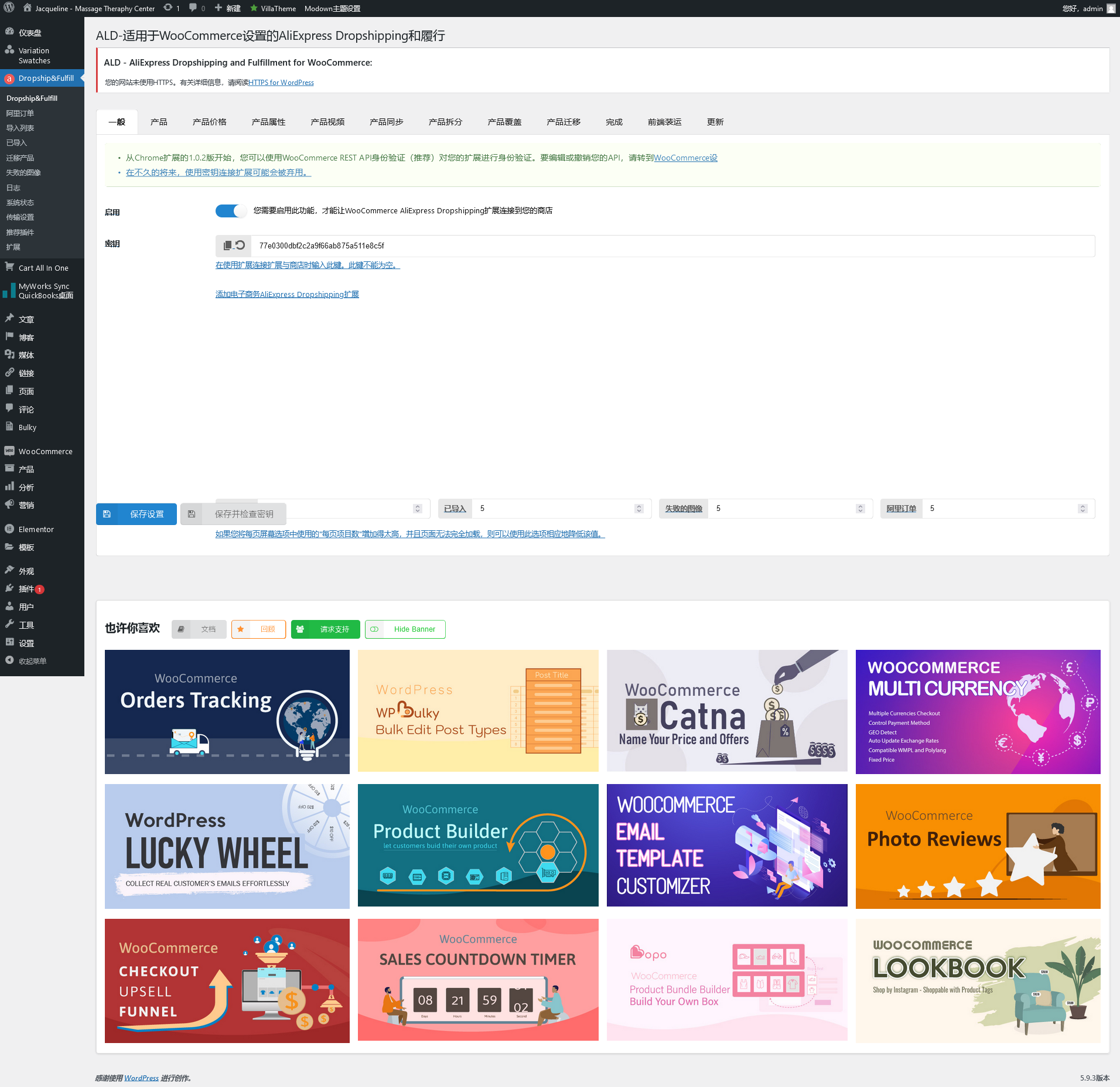Switch to the 产品 tab
Image resolution: width=1120 pixels, height=1087 pixels.
[159, 122]
